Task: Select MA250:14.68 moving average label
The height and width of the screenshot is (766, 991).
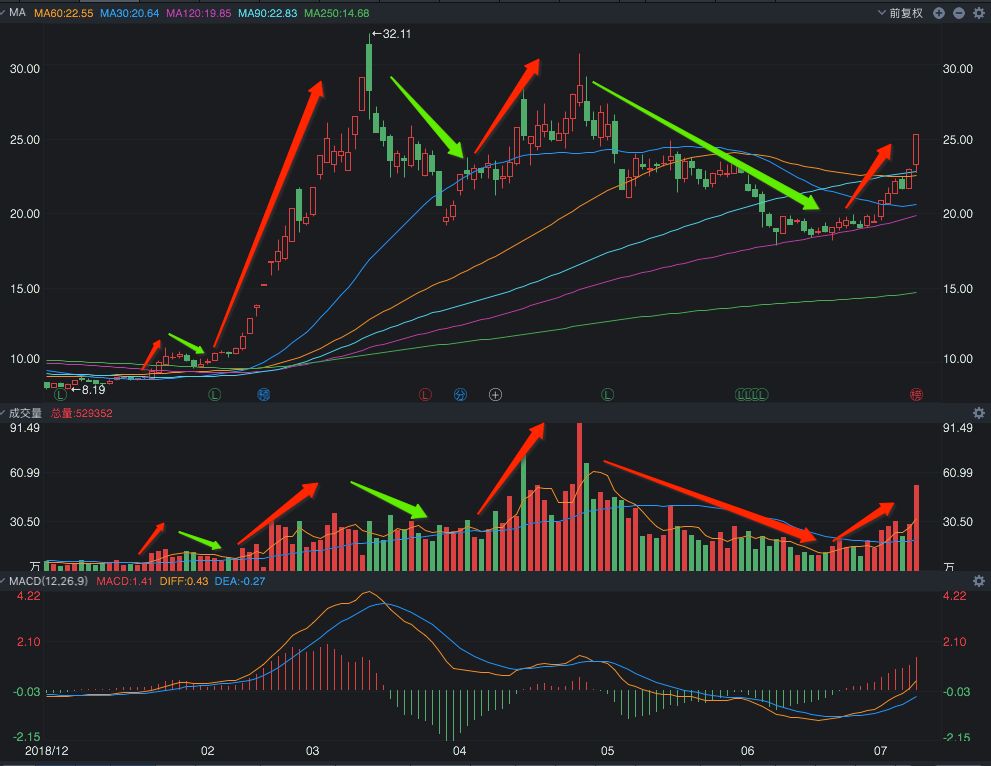Action: click(336, 13)
